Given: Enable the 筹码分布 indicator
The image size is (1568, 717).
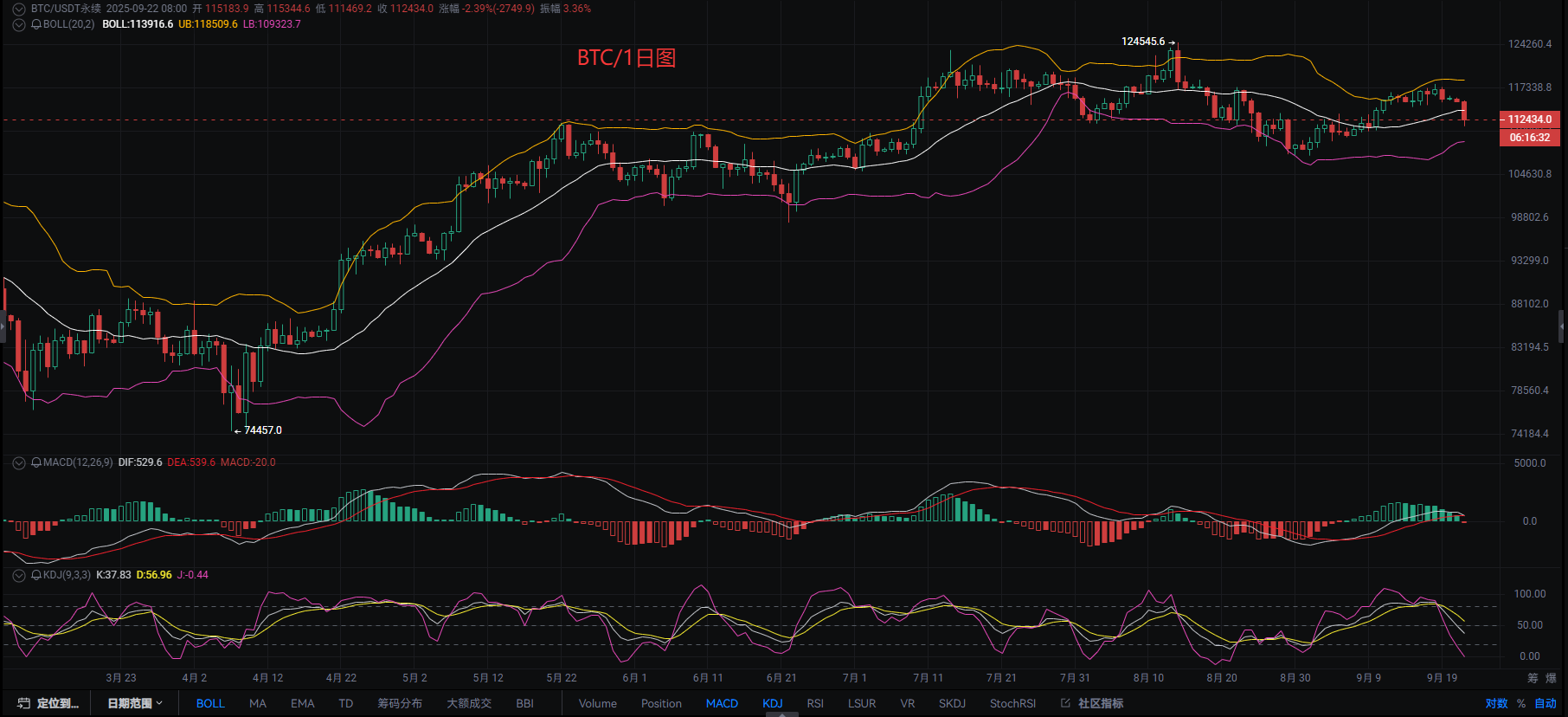Looking at the screenshot, I should point(400,703).
